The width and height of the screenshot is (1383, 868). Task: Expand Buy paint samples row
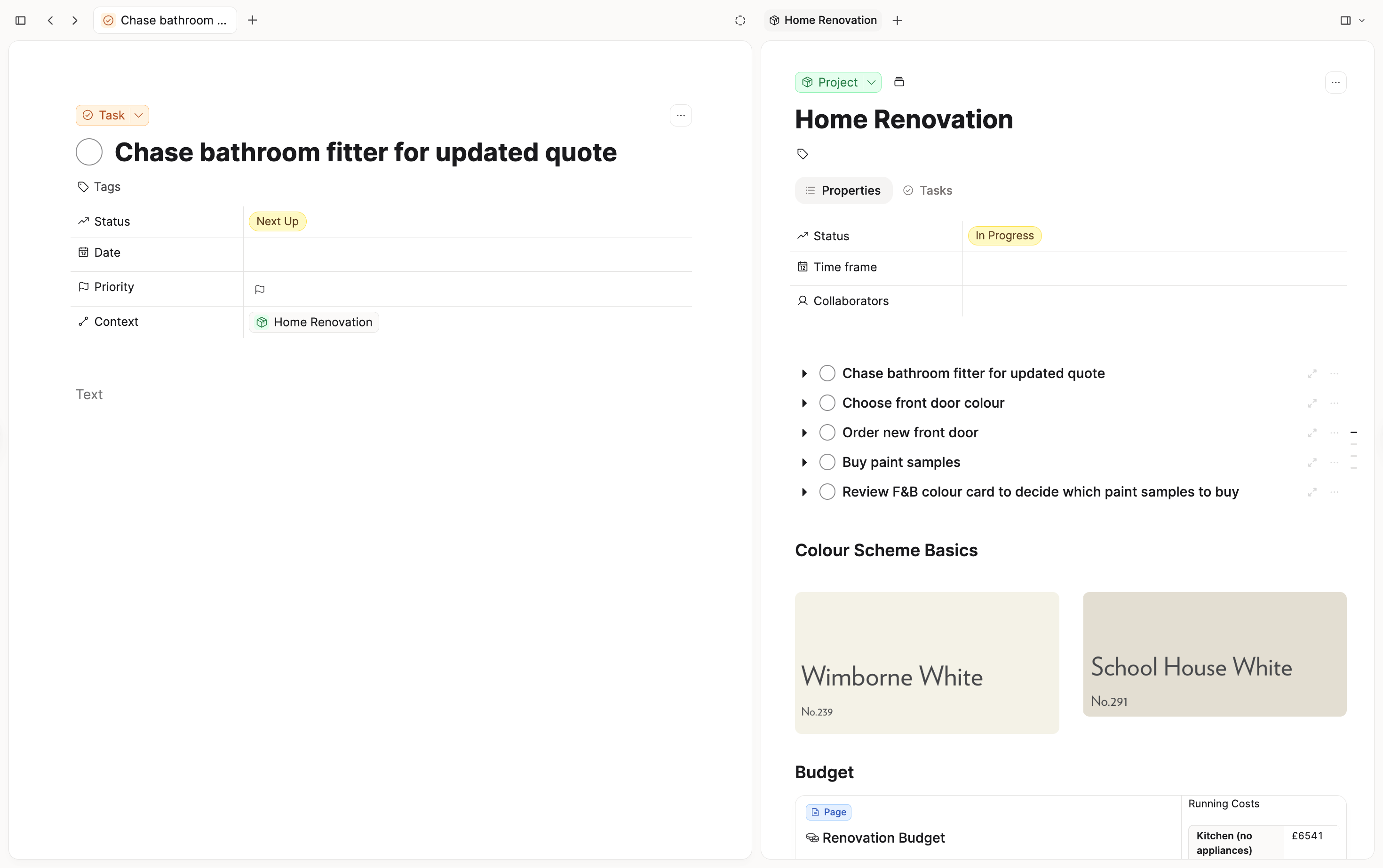tap(804, 463)
